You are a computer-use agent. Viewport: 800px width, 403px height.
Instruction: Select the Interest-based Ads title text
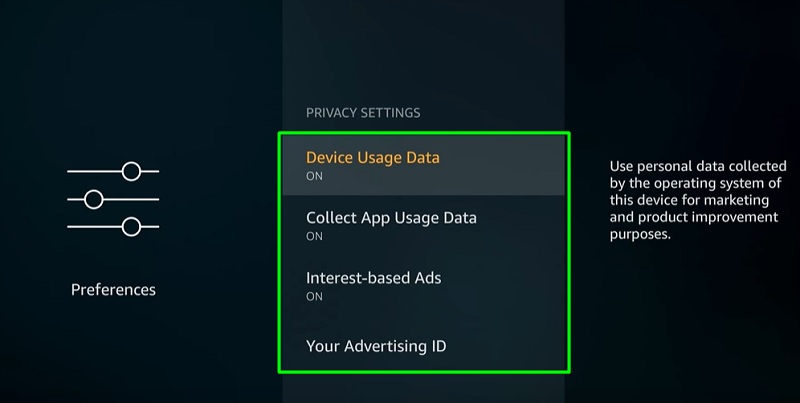(373, 278)
